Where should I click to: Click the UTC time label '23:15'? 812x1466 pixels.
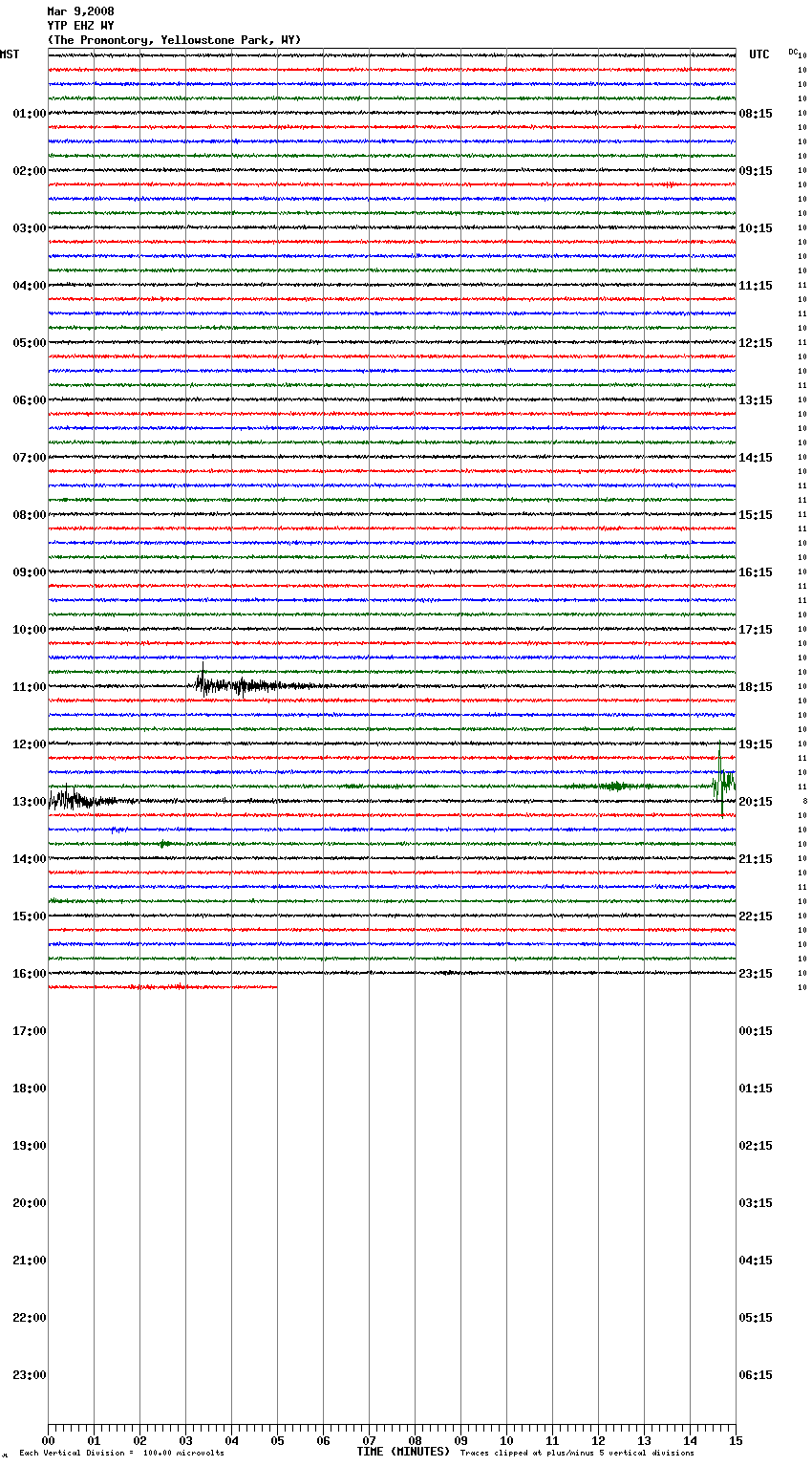coord(756,974)
